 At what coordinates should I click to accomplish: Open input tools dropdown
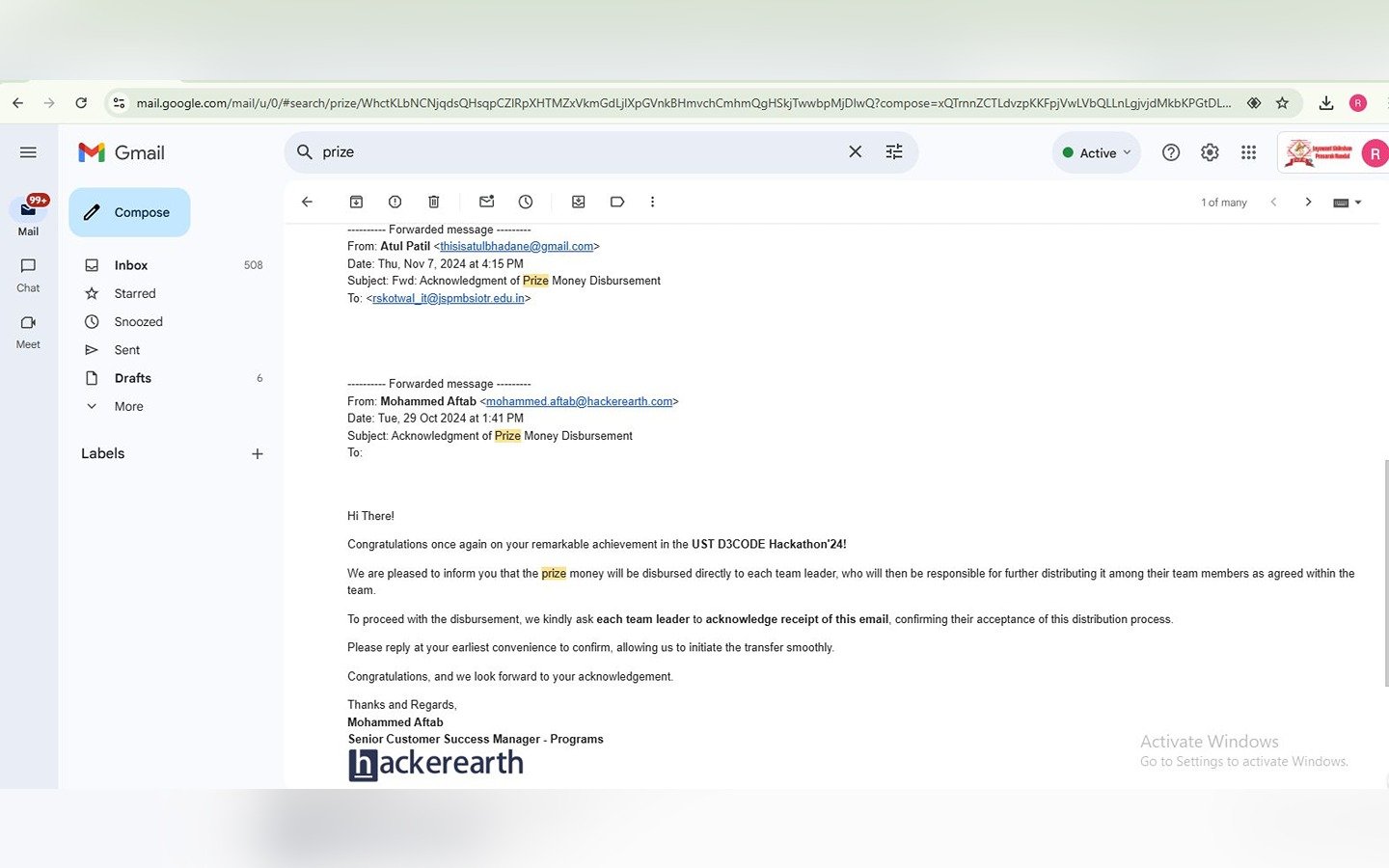[1348, 203]
